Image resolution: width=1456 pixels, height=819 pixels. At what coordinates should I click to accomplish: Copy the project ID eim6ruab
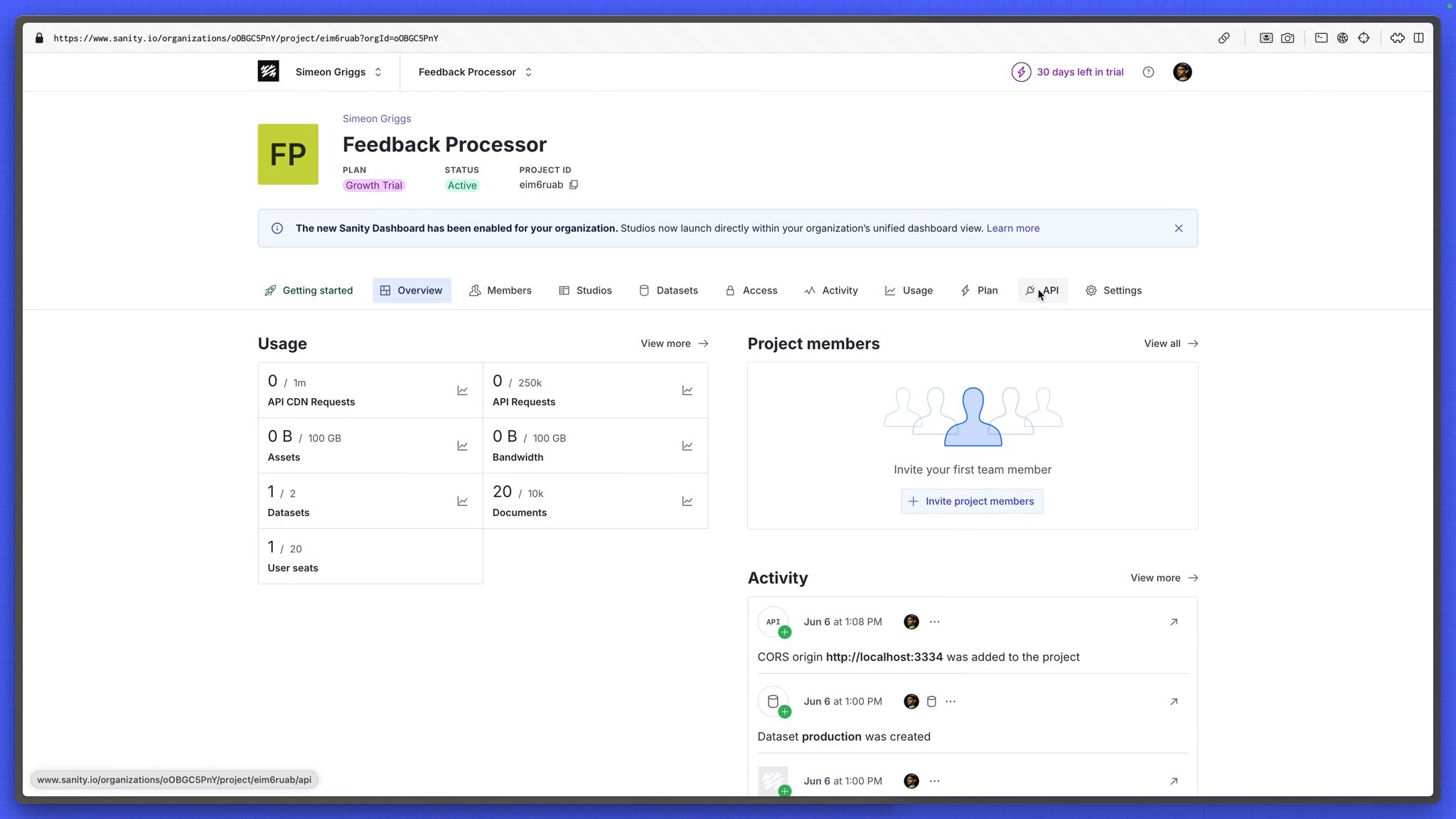[x=574, y=185]
